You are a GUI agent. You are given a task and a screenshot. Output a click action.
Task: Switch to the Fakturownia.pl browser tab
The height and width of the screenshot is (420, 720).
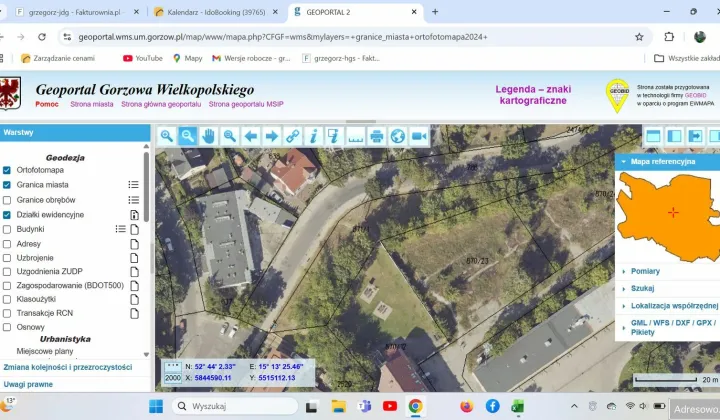[76, 12]
